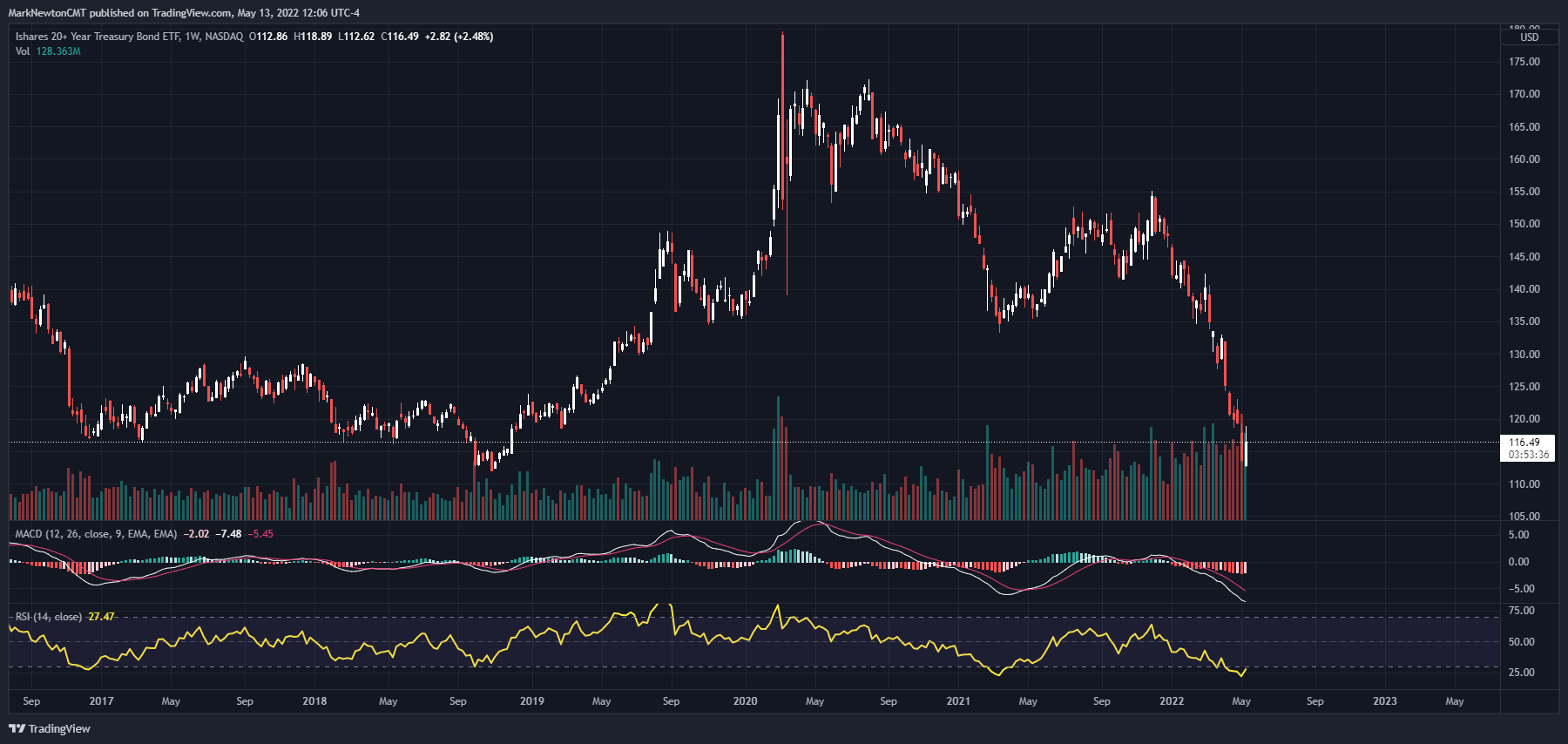Click the yellow RSI value 27.47

click(x=101, y=617)
